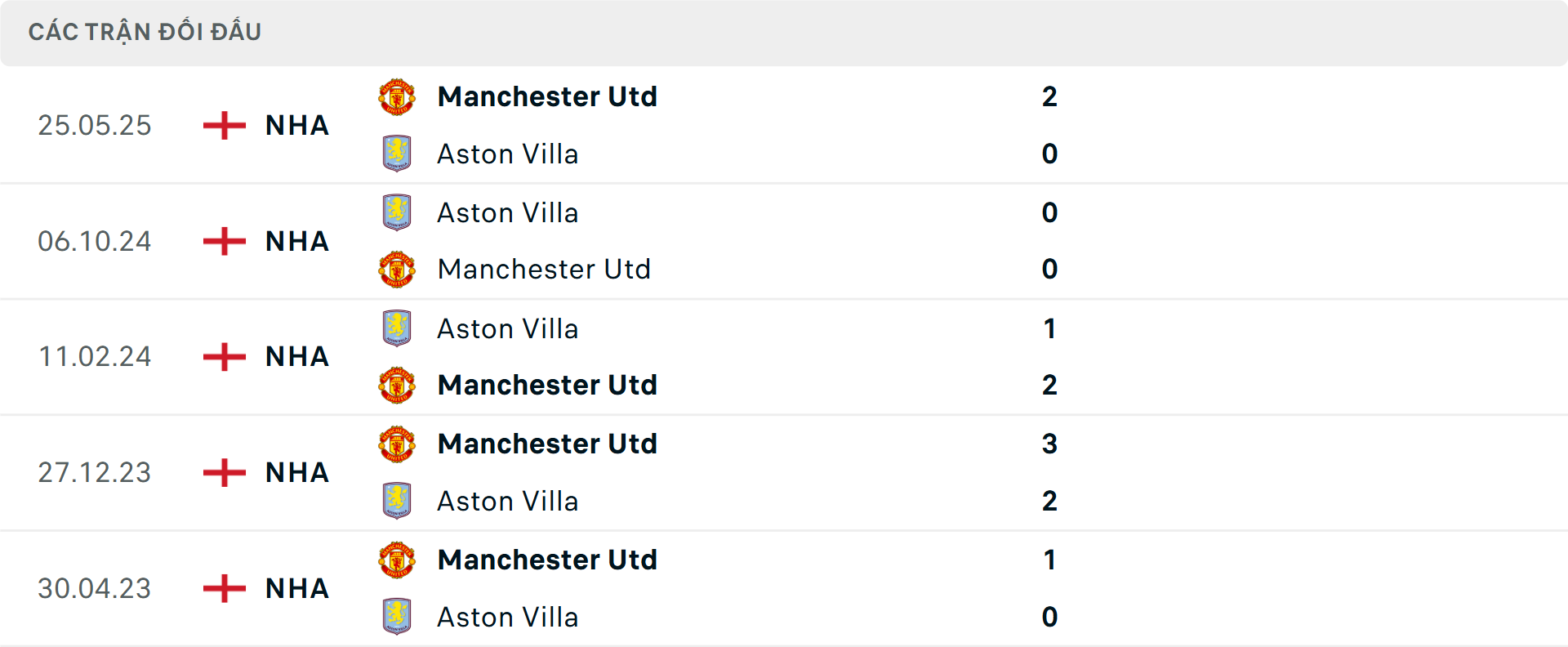The width and height of the screenshot is (1568, 647).
Task: Expand the CÁC TRẬN ĐỐI ĐẤU section header
Action: (145, 32)
